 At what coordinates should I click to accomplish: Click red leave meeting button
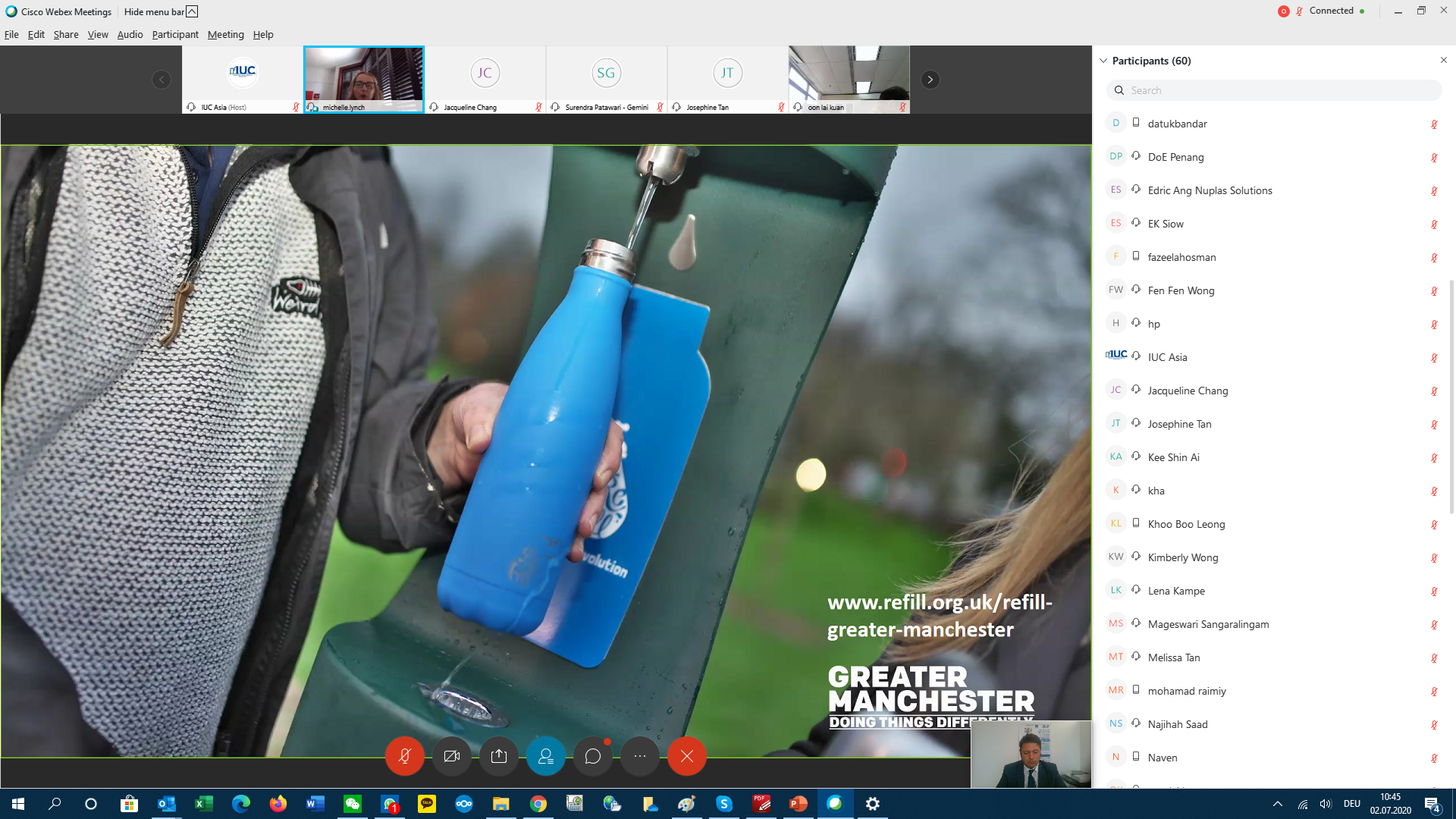pos(687,756)
